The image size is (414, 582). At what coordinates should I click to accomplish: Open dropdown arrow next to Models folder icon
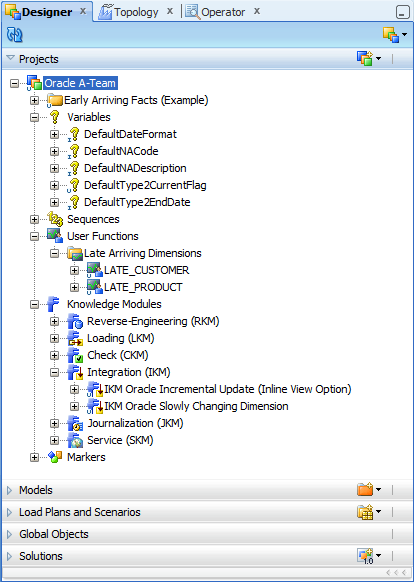378,489
